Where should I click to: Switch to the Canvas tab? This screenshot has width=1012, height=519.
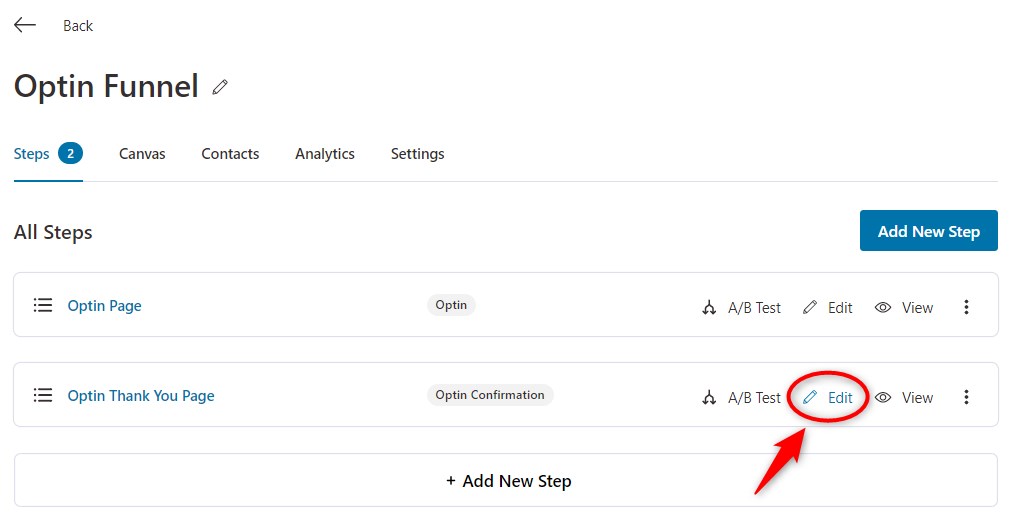(142, 154)
